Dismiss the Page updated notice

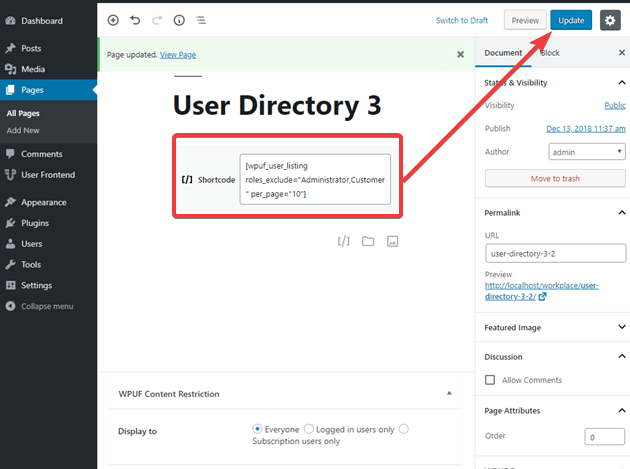pyautogui.click(x=461, y=54)
